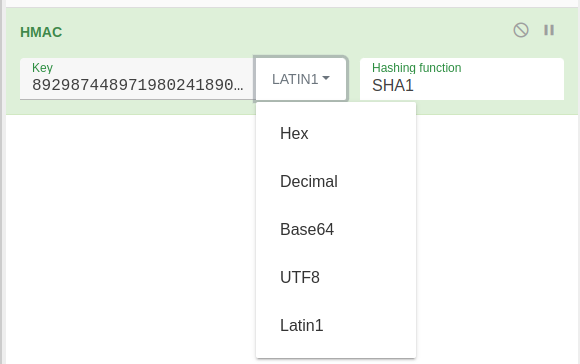Focus the HMAC Key input field

[137, 79]
